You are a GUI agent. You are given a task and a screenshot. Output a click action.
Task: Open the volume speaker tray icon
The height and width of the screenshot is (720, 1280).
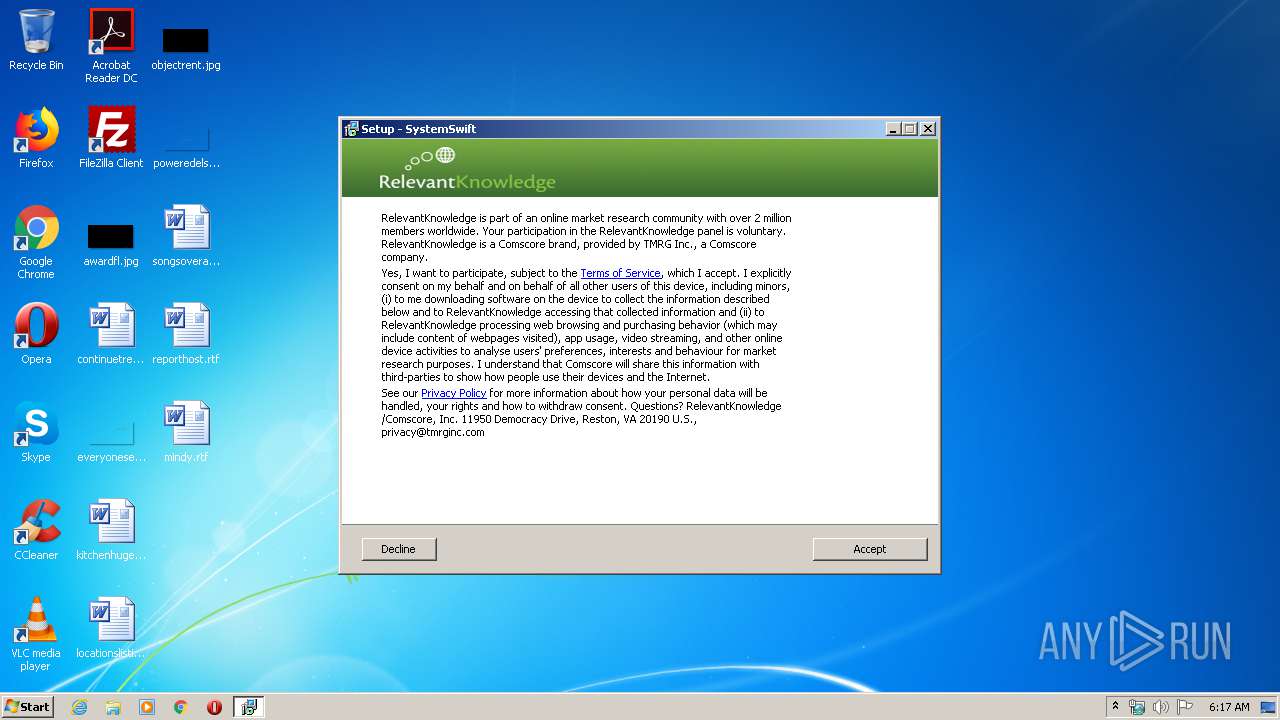[x=1161, y=707]
